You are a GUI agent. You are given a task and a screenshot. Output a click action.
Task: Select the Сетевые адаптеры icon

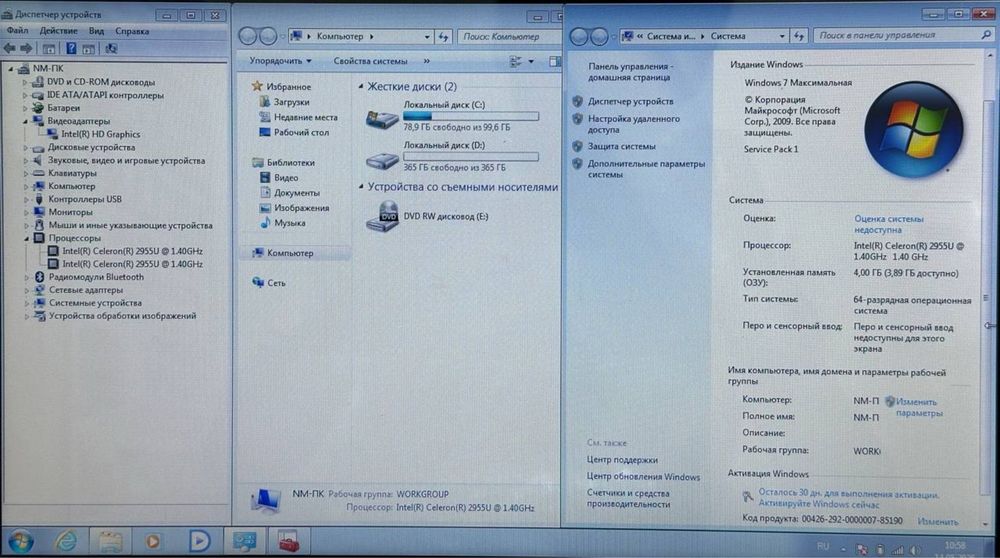pyautogui.click(x=39, y=290)
